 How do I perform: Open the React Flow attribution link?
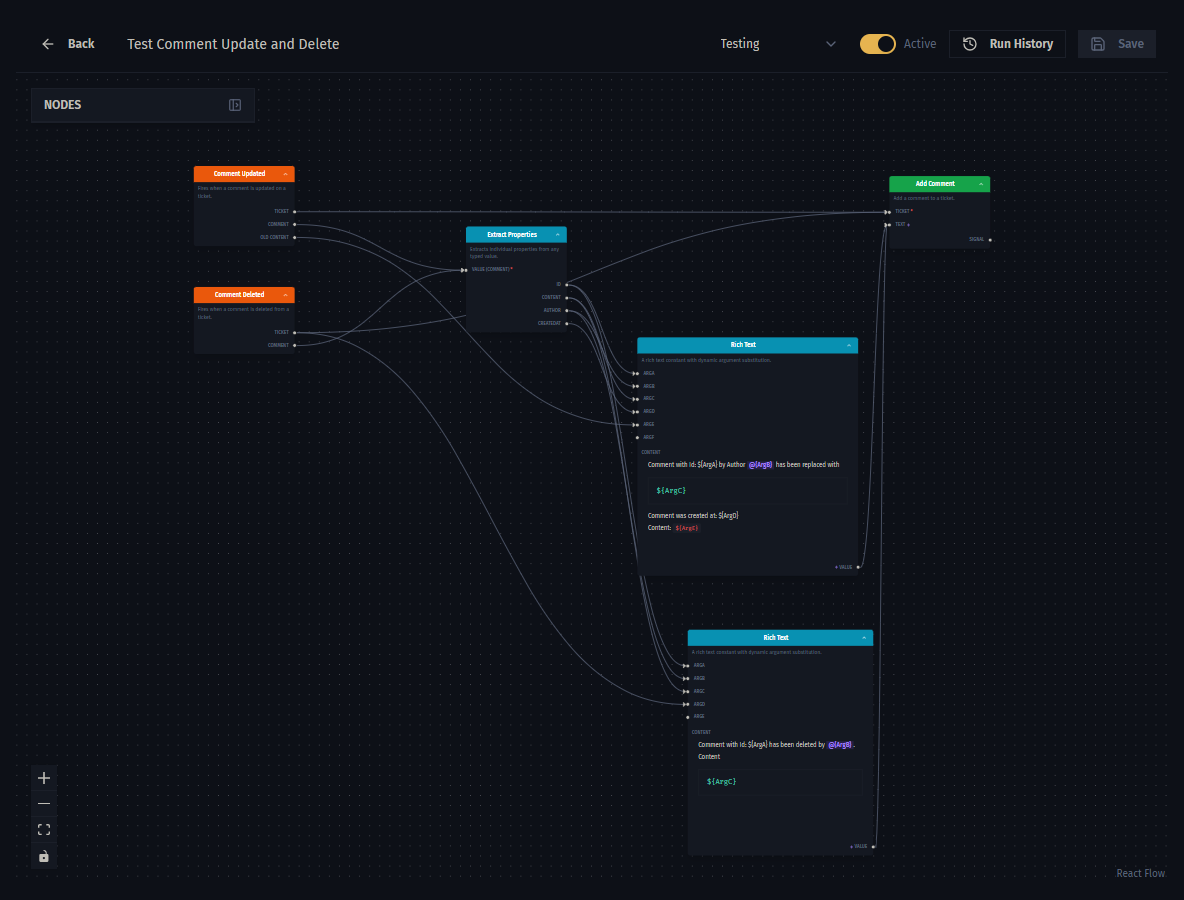tap(1140, 873)
